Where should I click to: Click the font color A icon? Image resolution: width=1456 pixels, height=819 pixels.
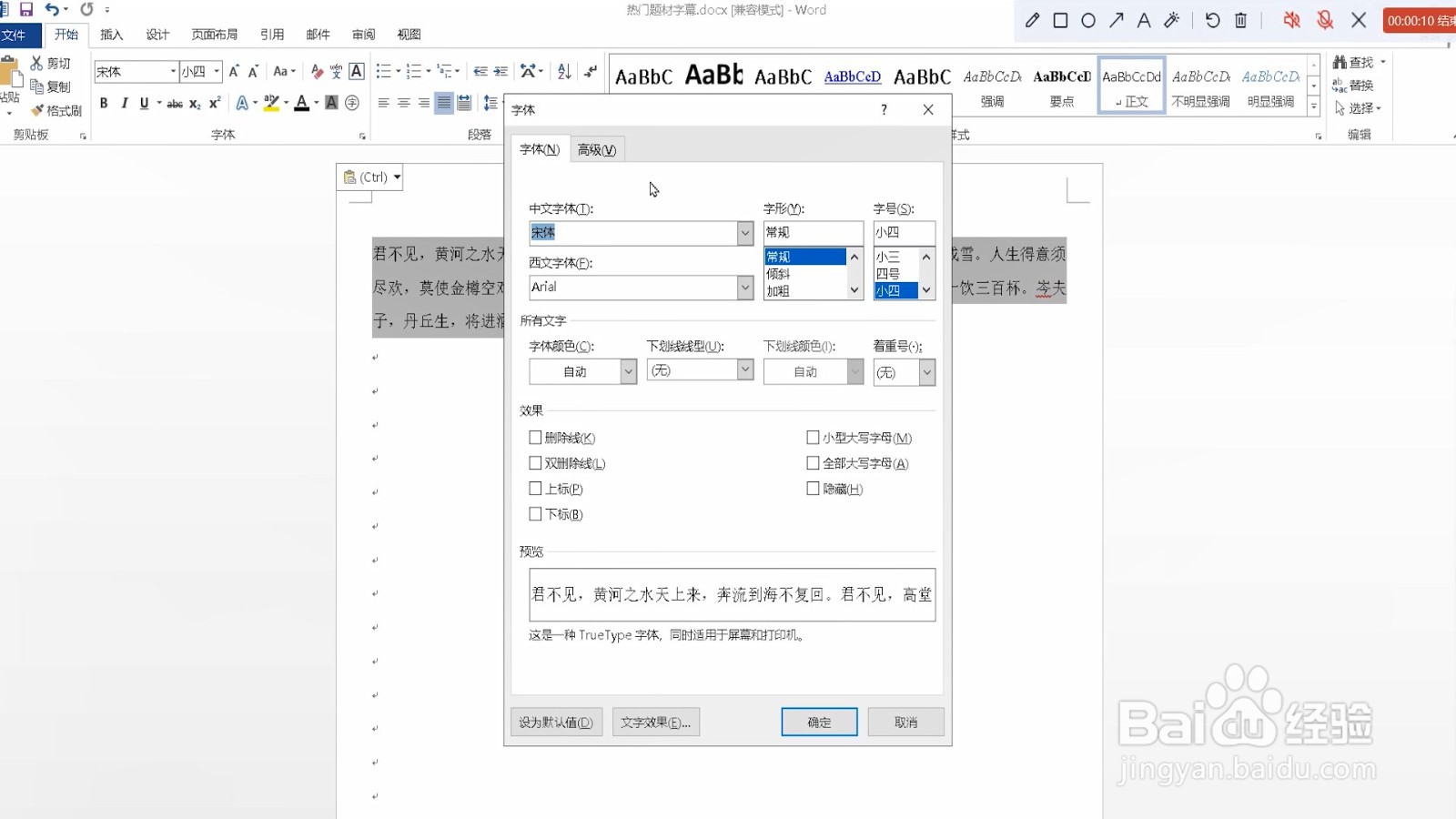click(x=301, y=103)
